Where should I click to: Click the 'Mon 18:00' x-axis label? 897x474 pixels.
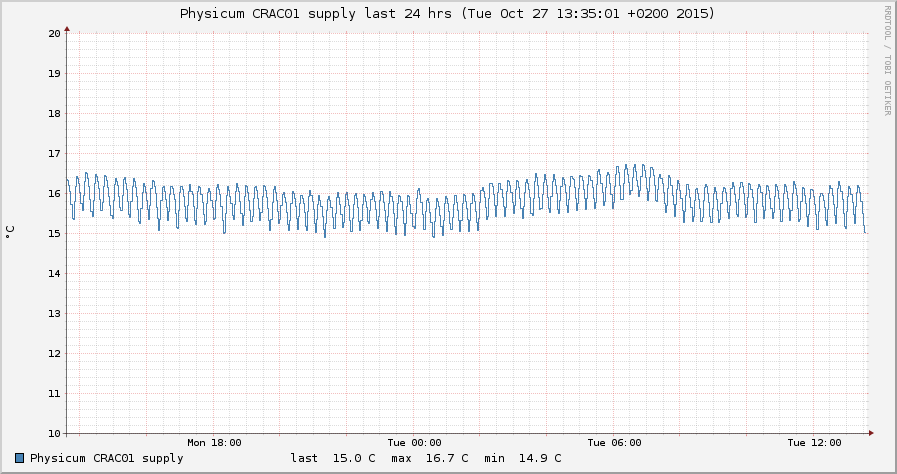point(214,443)
